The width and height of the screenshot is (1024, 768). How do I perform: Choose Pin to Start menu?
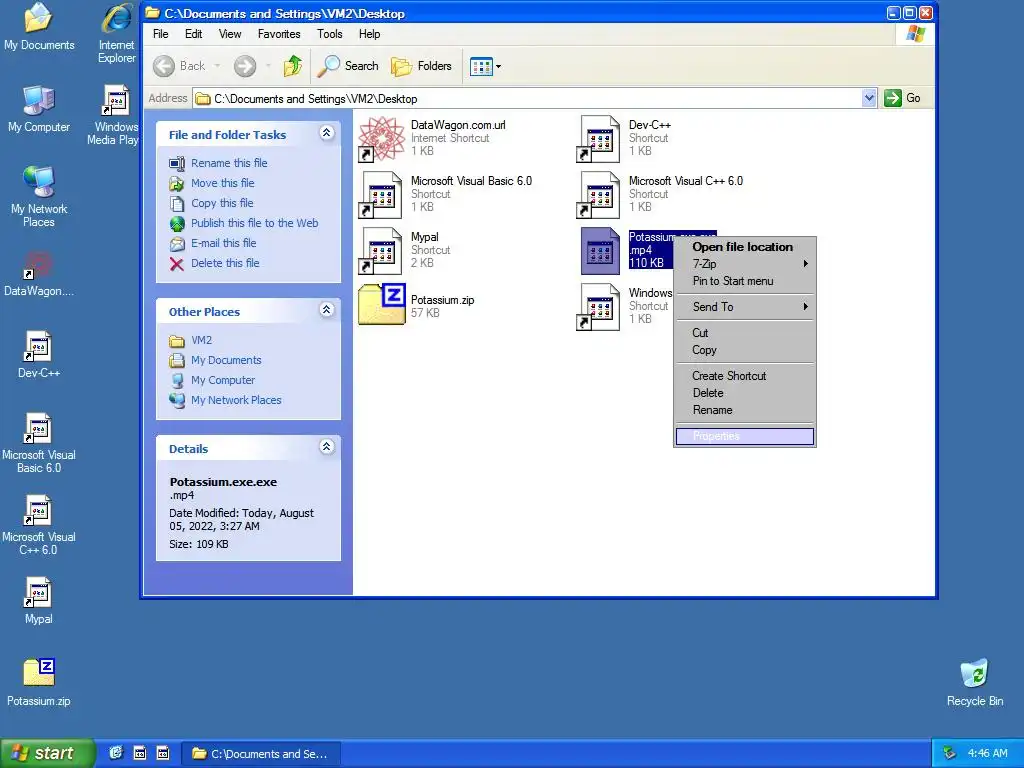tap(744, 281)
